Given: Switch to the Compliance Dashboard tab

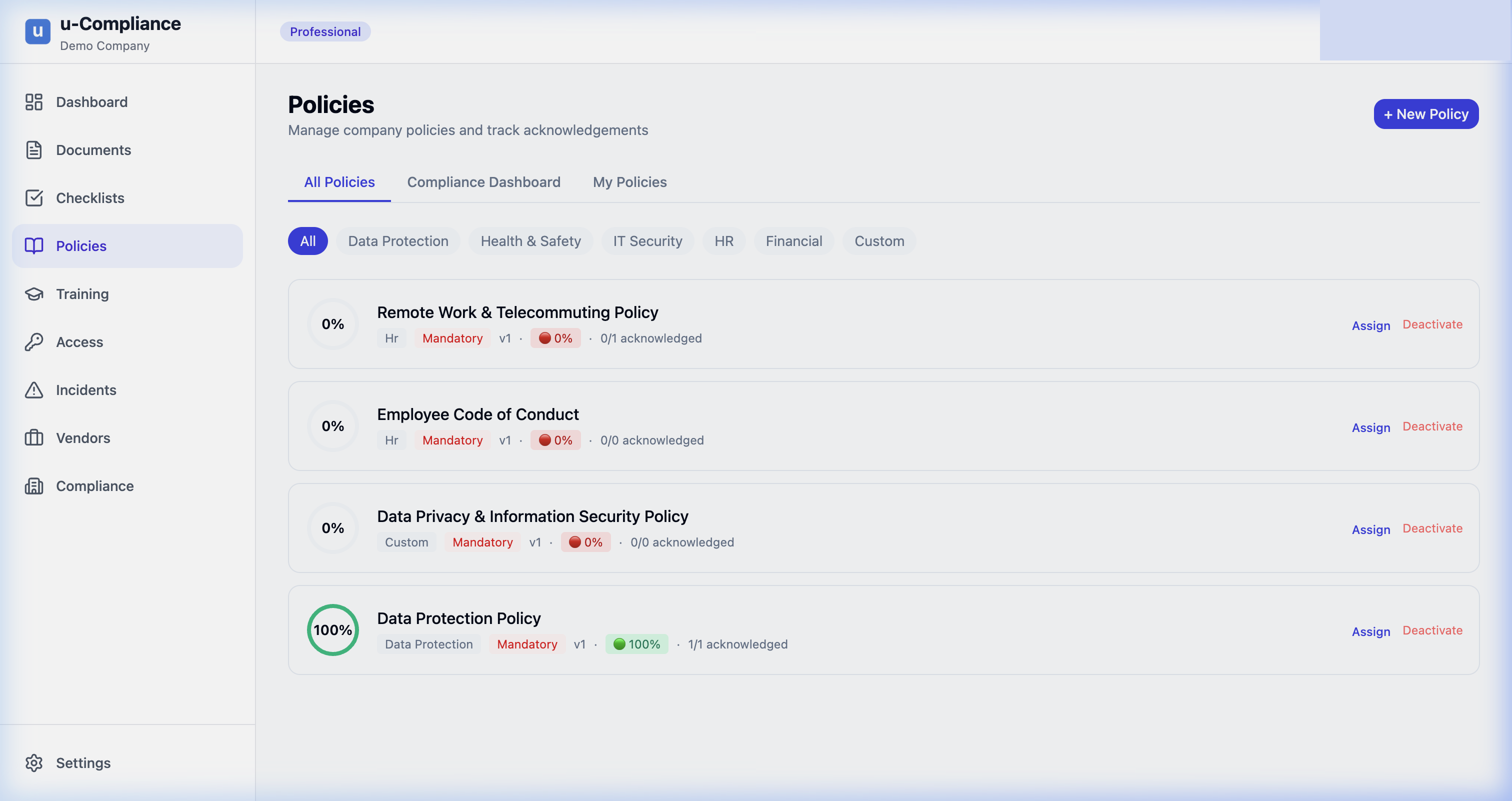Looking at the screenshot, I should (x=483, y=182).
